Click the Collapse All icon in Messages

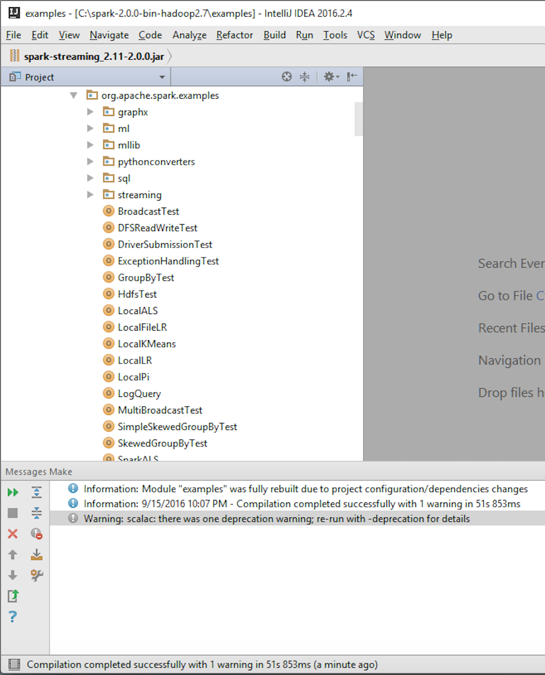(37, 513)
